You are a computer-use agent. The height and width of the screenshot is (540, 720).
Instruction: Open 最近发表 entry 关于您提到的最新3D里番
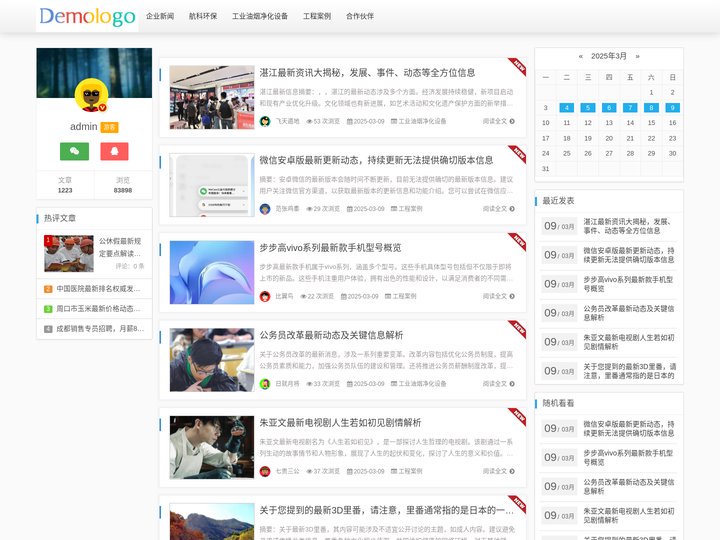(629, 371)
